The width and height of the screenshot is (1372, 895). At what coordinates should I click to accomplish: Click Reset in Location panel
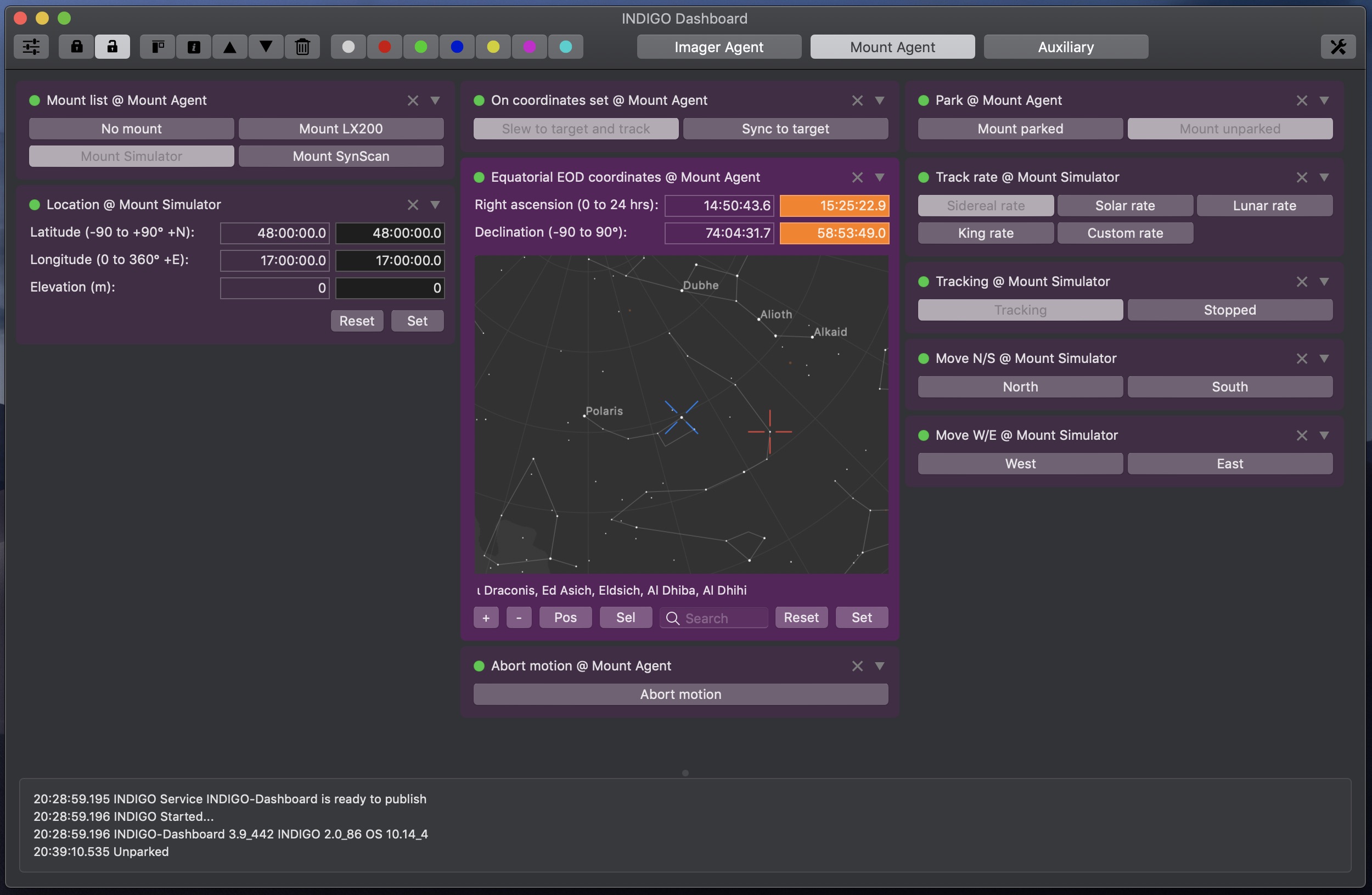[x=357, y=321]
